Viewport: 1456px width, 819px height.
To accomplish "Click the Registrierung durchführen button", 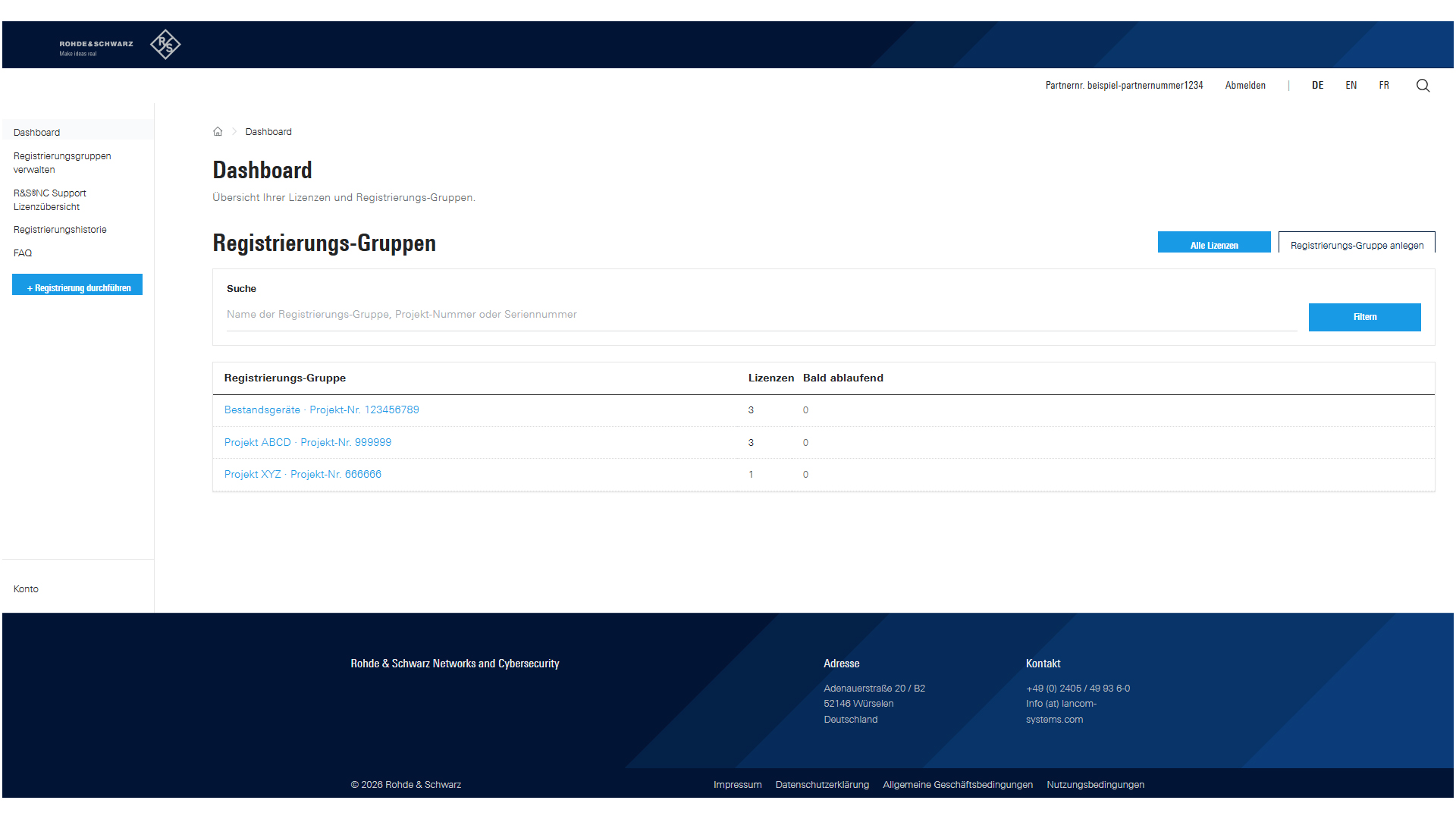I will [77, 285].
